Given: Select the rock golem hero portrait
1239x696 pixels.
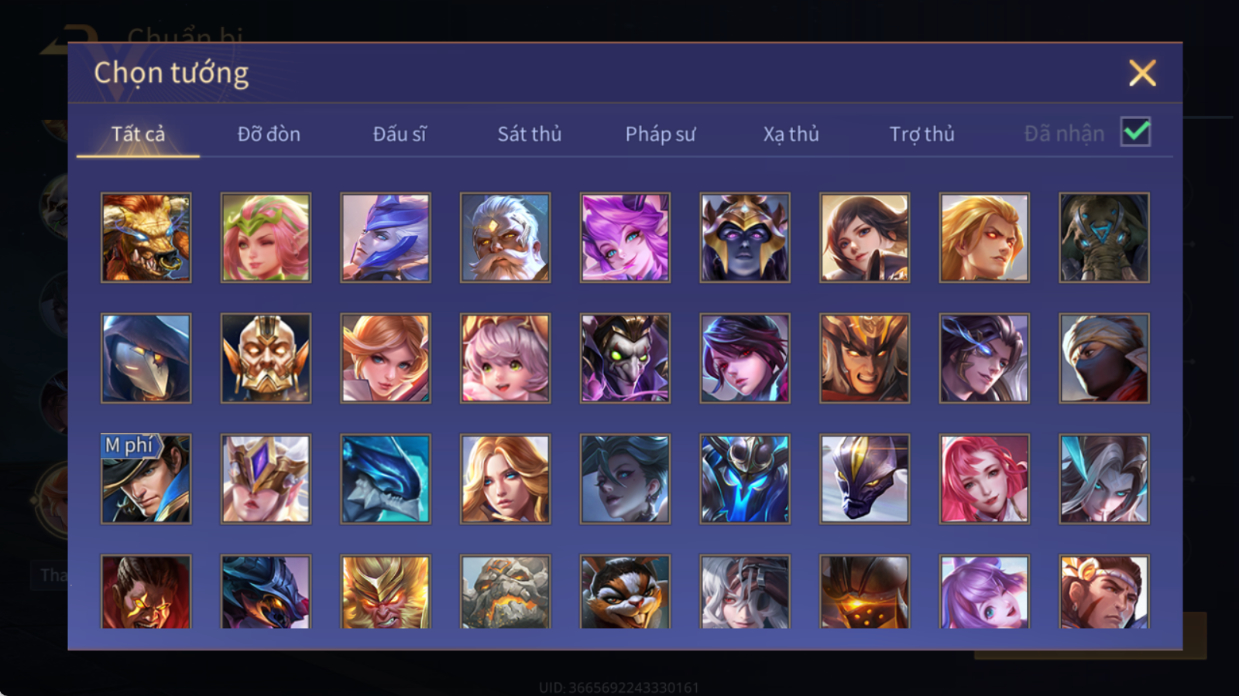Looking at the screenshot, I should click(505, 592).
